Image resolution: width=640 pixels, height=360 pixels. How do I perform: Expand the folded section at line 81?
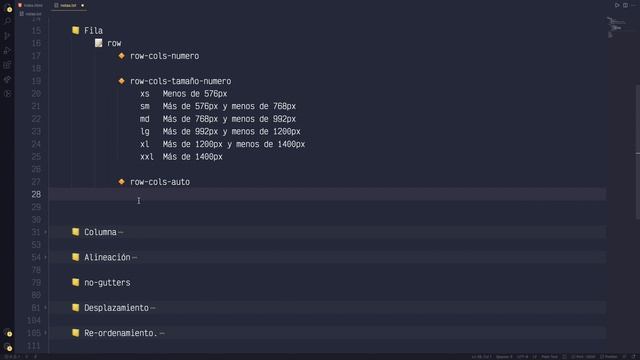45,308
